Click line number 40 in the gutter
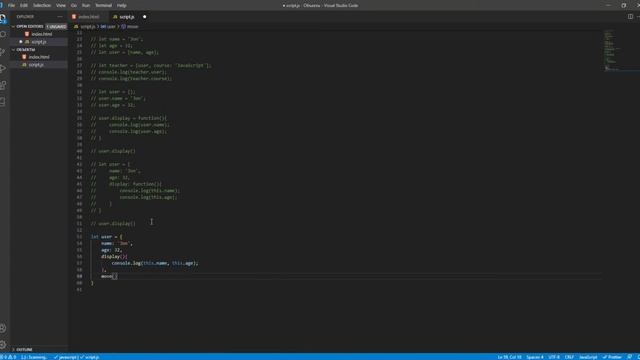The height and width of the screenshot is (360, 640). pos(79,151)
